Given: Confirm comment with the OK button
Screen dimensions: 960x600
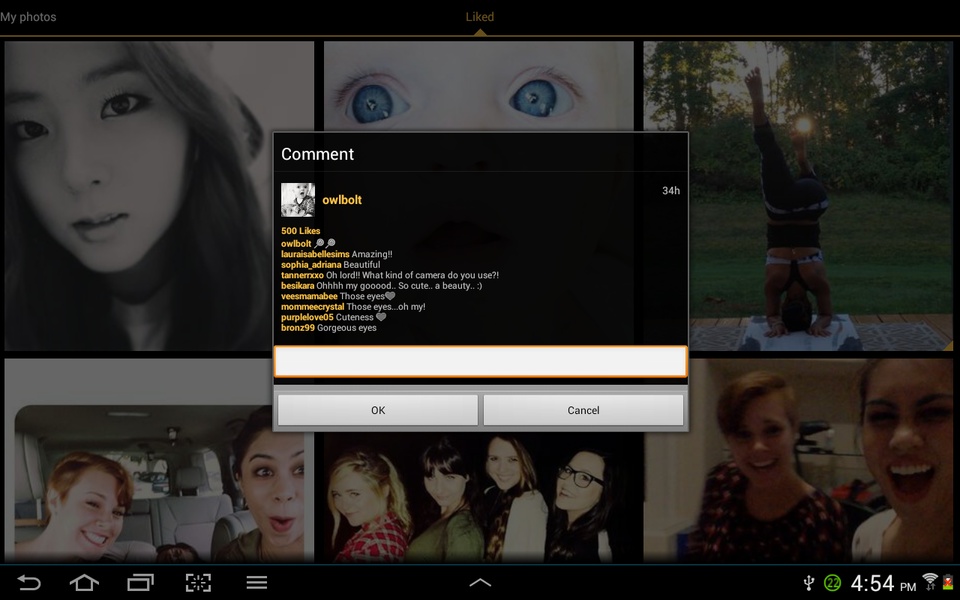Looking at the screenshot, I should pyautogui.click(x=378, y=410).
